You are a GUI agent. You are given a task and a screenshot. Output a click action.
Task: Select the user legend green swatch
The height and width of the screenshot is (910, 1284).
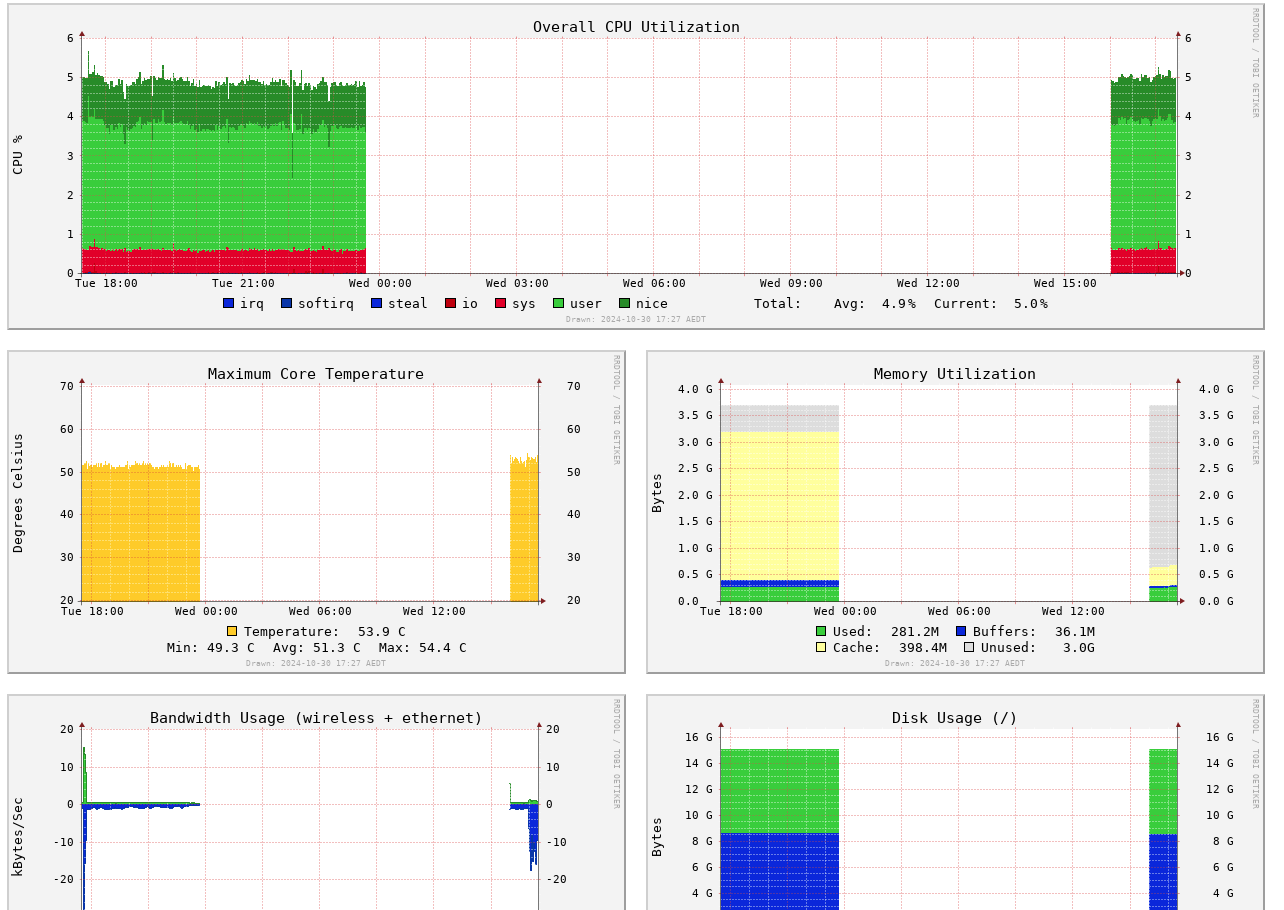click(x=558, y=303)
